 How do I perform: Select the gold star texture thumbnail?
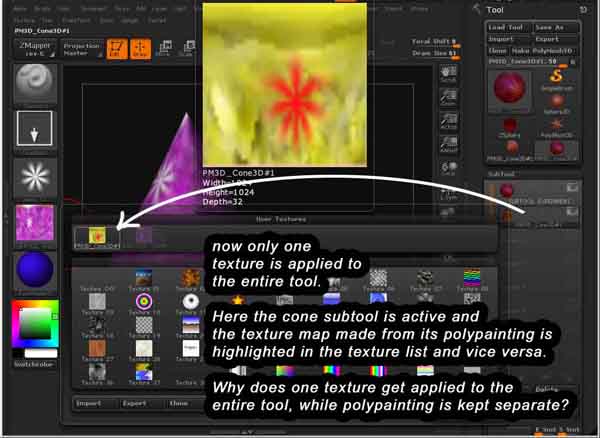point(238,300)
